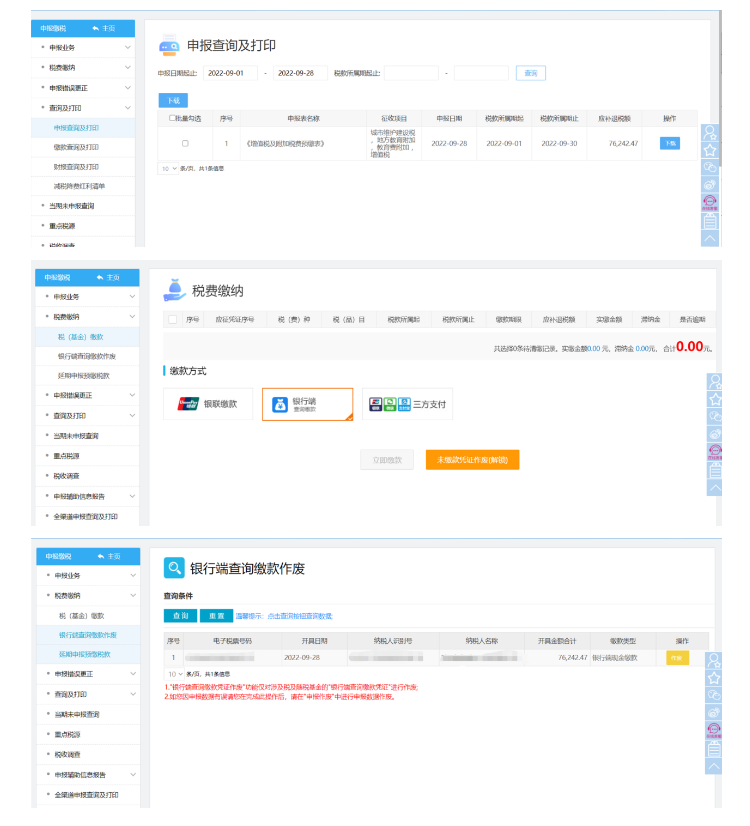The image size is (750, 826).
Task: Open 延期申报预缴税款 in the 税费缴纳 panel sidebar
Action: 83,376
